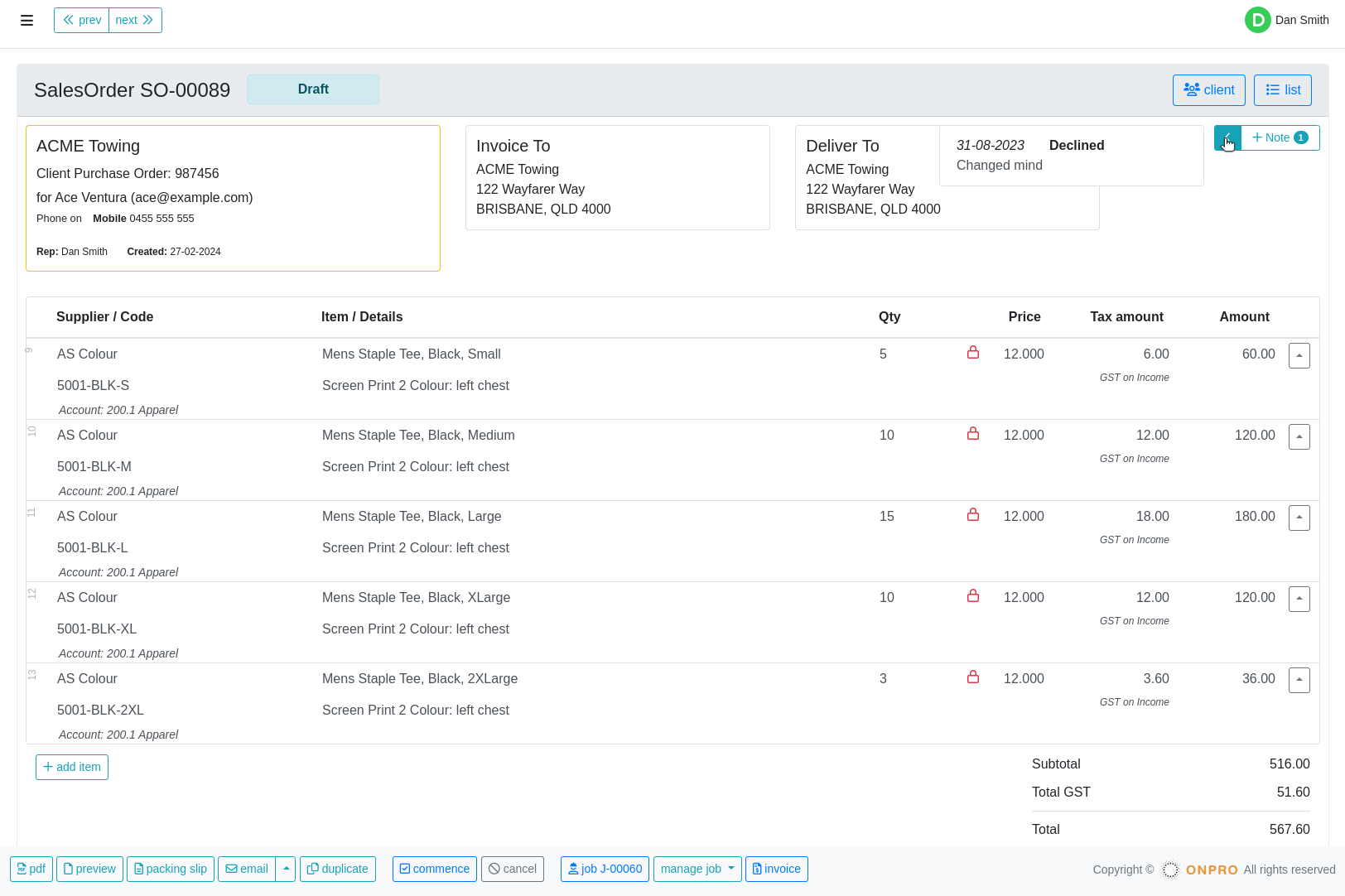This screenshot has width=1345, height=896.
Task: Click the ACME Towing client card
Action: pyautogui.click(x=233, y=198)
